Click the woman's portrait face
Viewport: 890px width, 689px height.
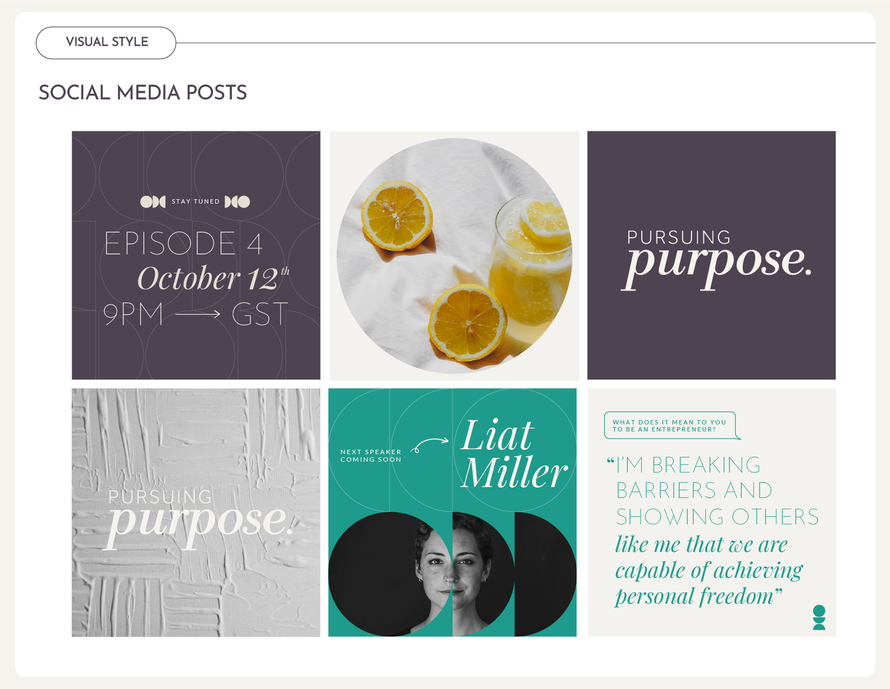(x=452, y=565)
